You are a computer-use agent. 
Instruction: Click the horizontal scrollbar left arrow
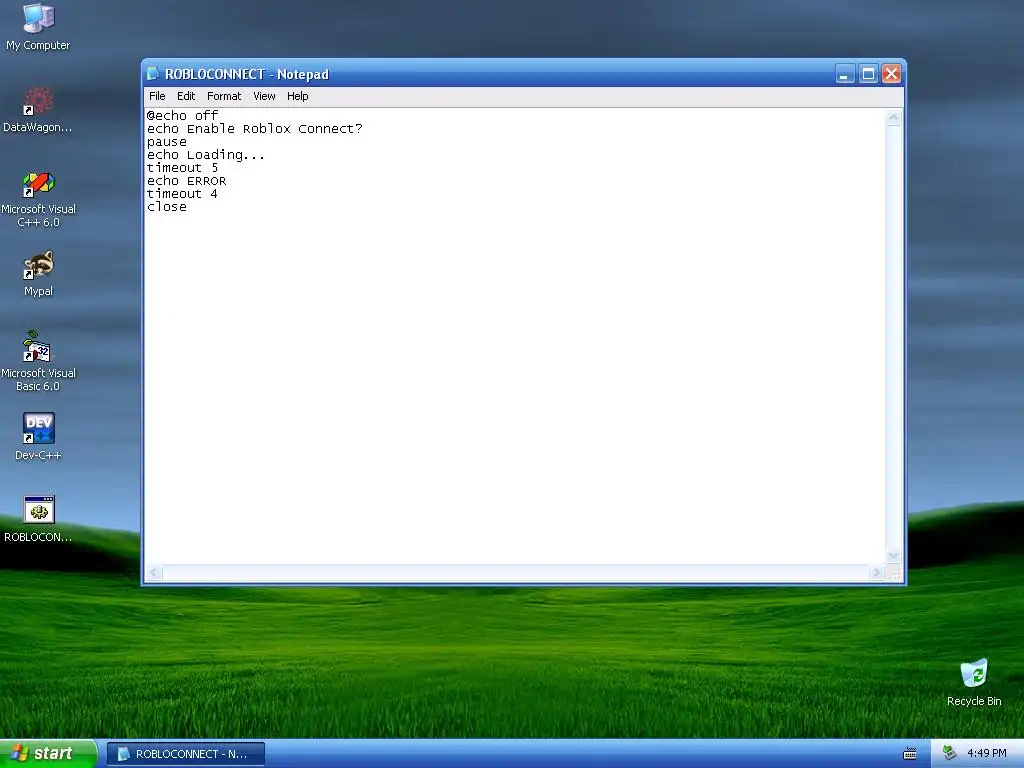(153, 573)
